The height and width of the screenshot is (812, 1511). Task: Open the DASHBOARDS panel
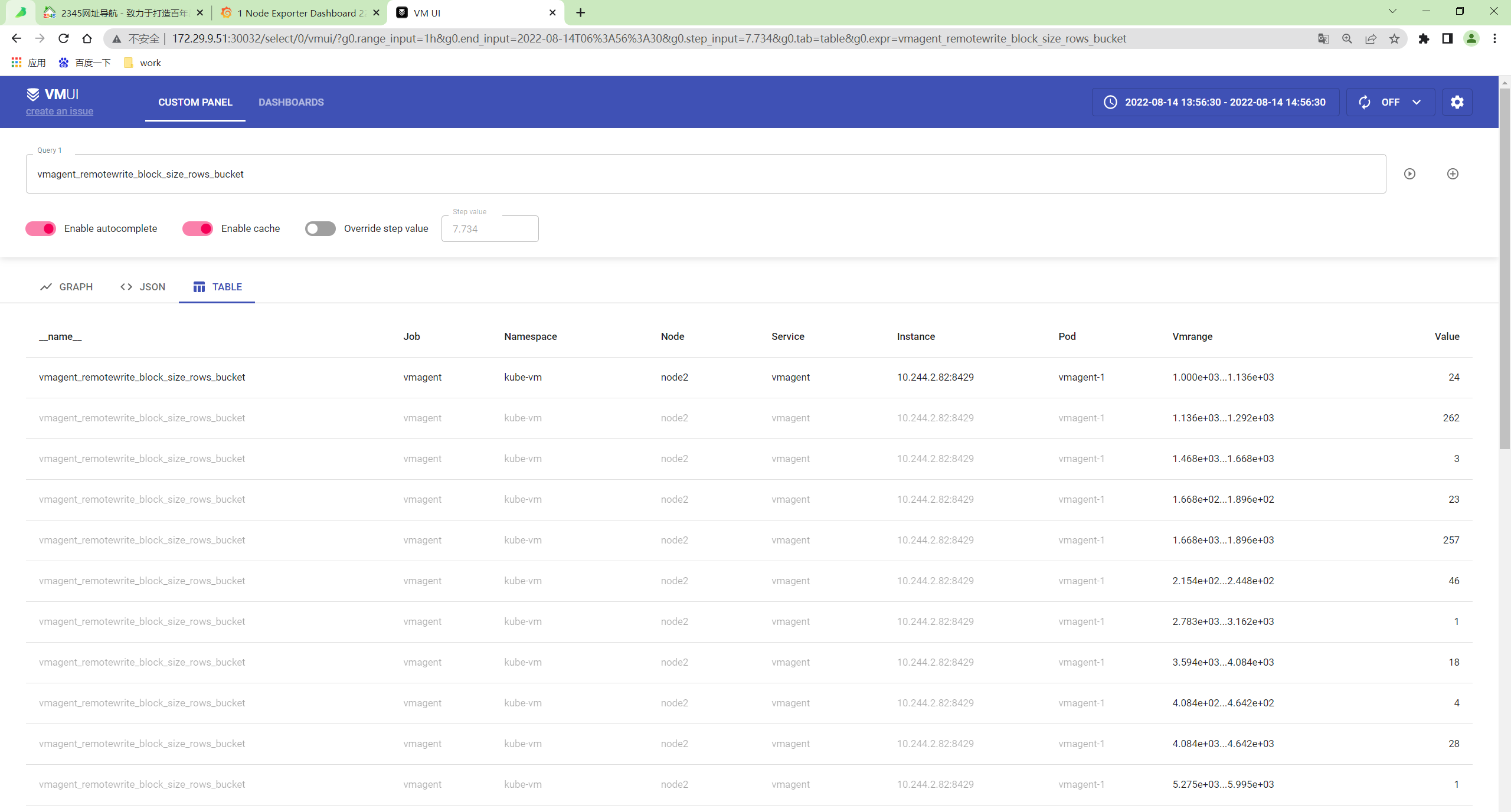(291, 102)
